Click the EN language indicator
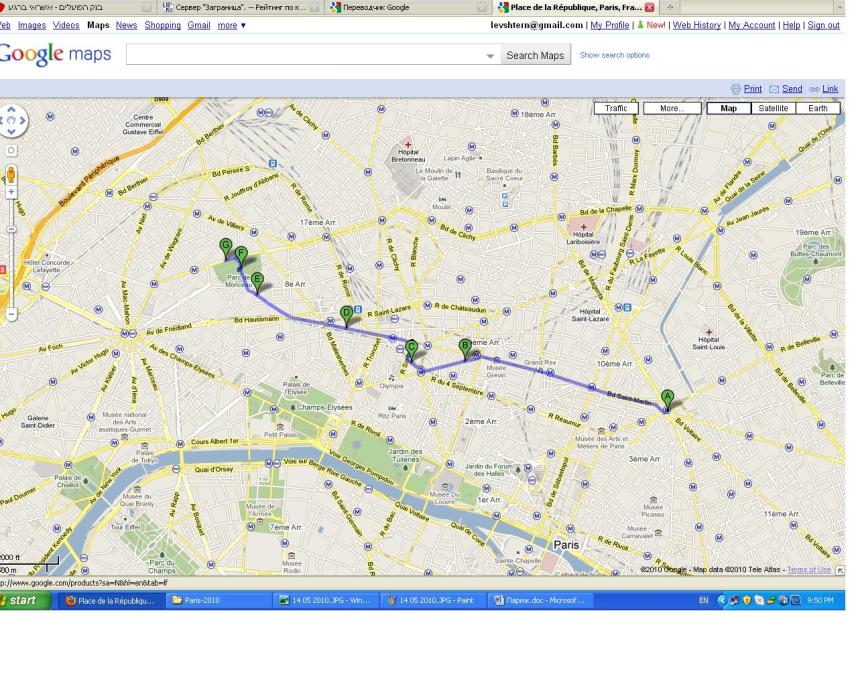The image size is (858, 686). click(703, 600)
